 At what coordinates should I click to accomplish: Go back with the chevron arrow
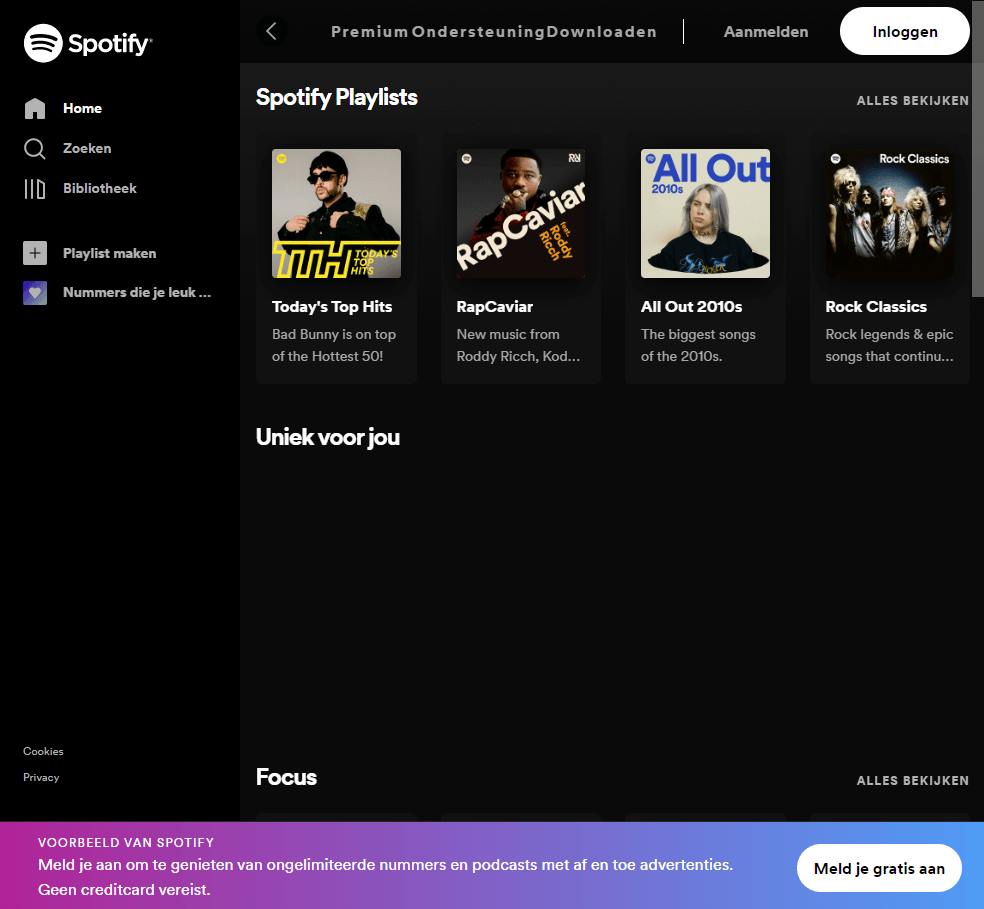271,31
